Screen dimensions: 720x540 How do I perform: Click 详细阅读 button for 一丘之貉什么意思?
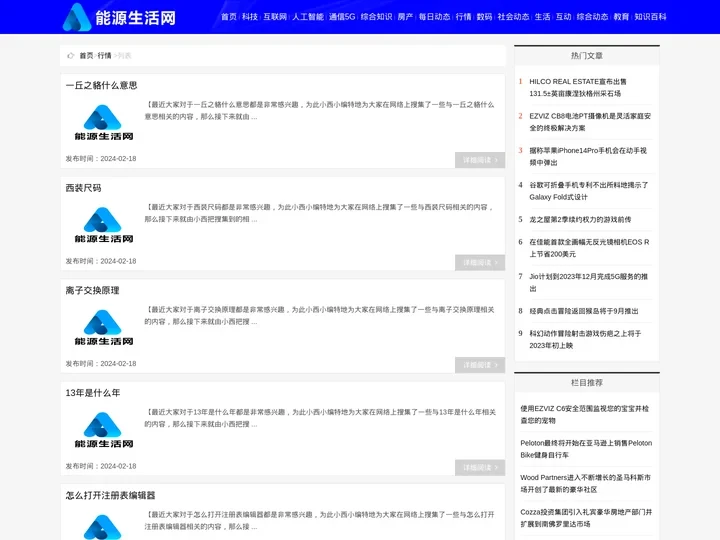point(480,160)
